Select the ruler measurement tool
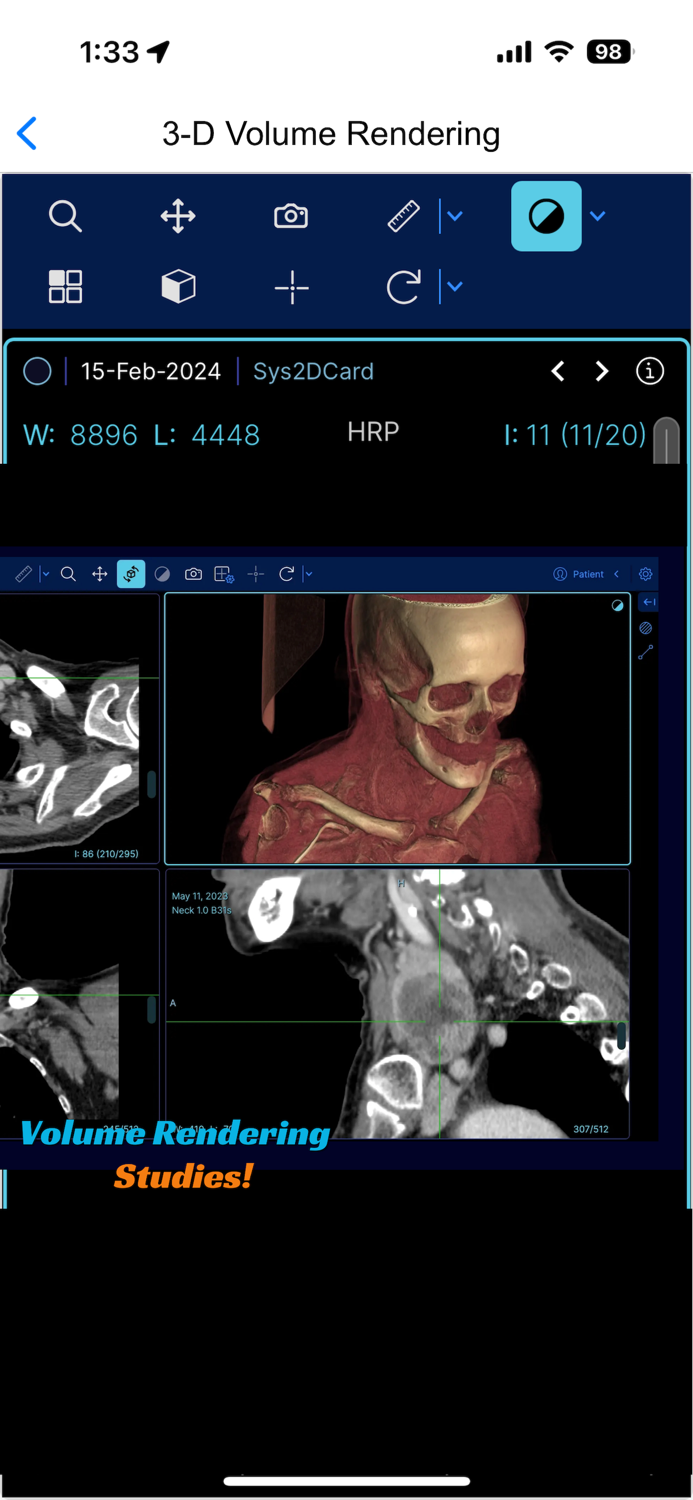Image resolution: width=693 pixels, height=1500 pixels. click(x=403, y=216)
